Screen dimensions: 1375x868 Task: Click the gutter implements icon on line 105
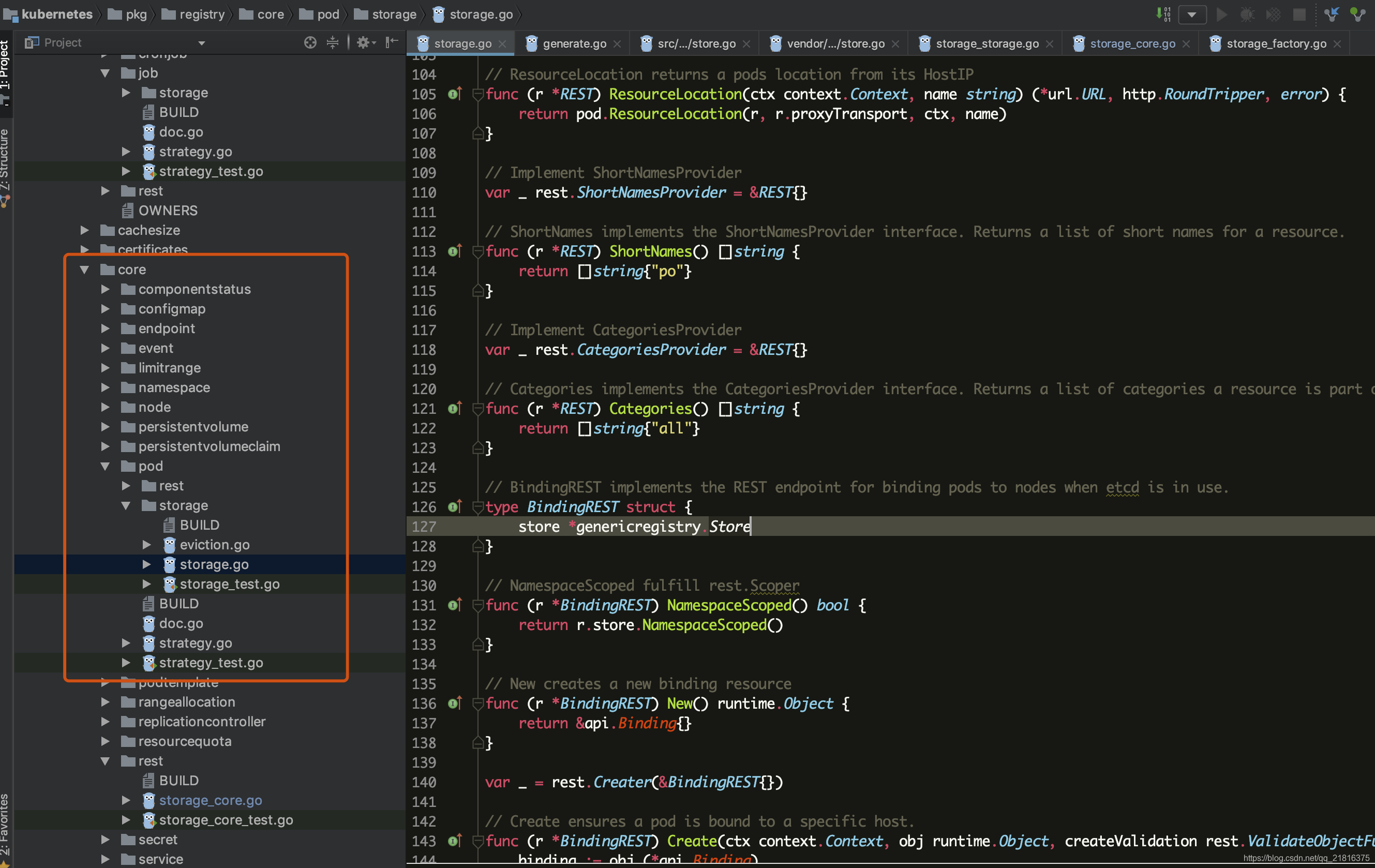pyautogui.click(x=455, y=94)
